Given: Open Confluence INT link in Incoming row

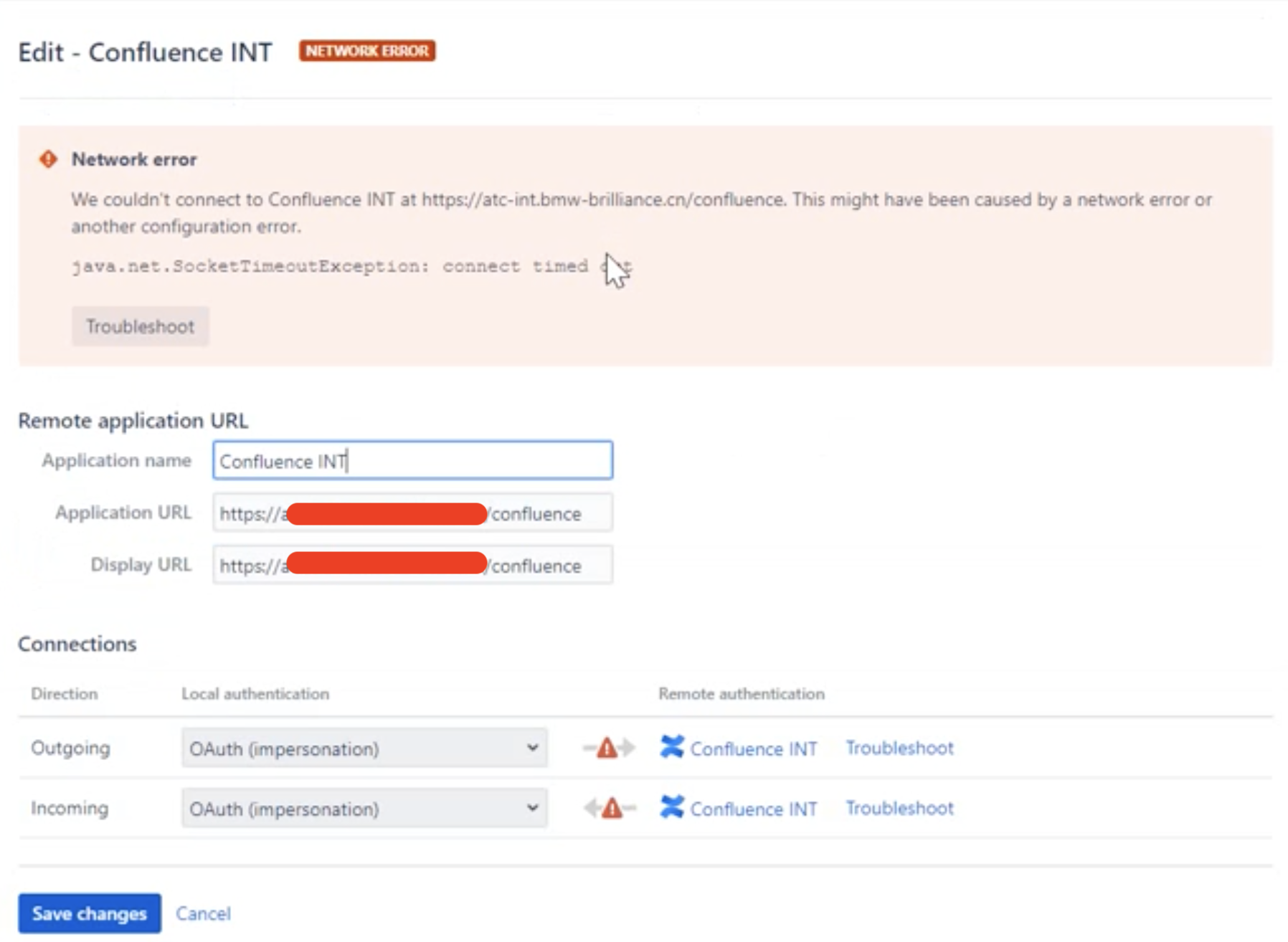Looking at the screenshot, I should point(753,809).
